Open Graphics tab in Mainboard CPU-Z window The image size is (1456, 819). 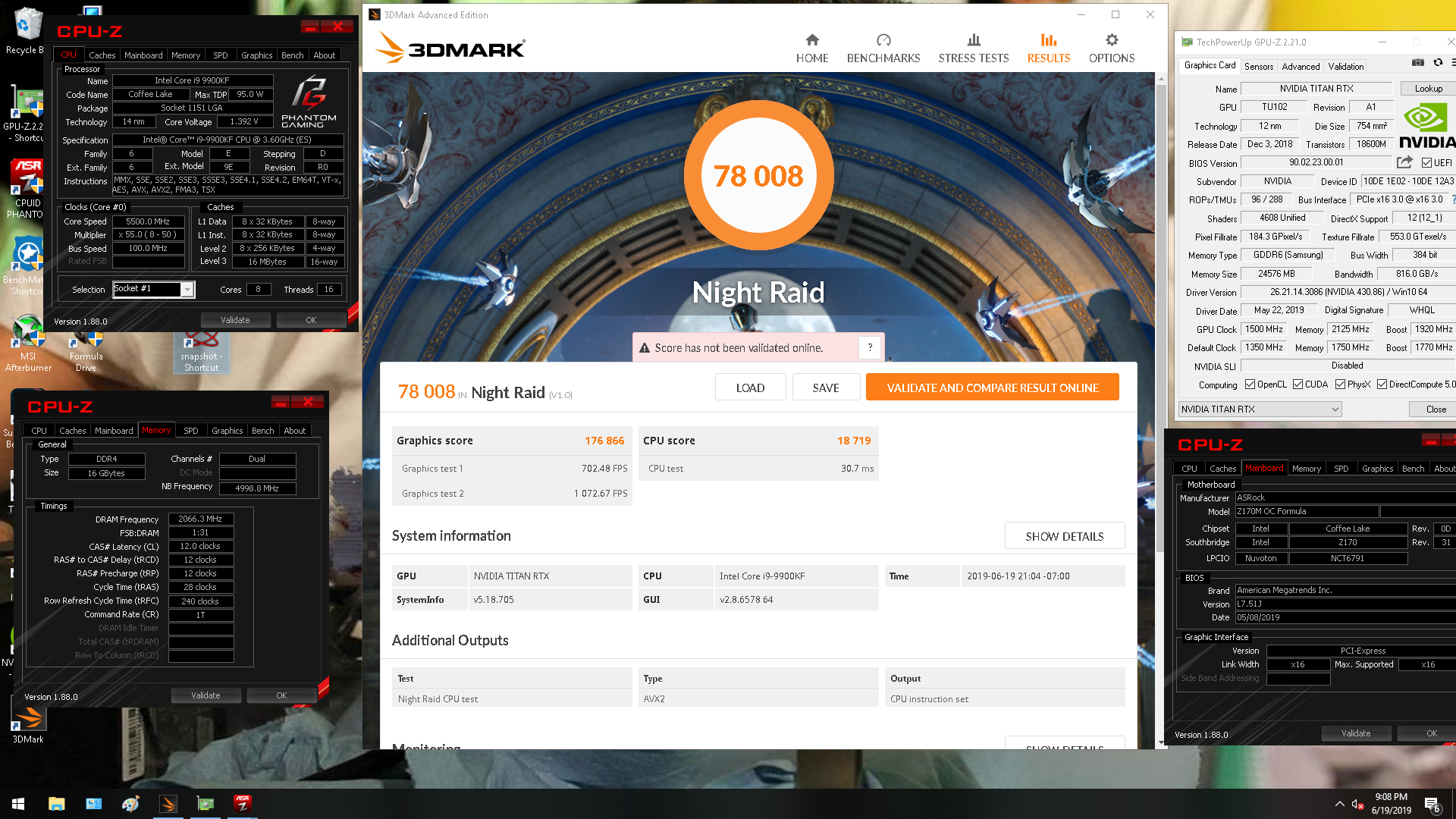coord(1377,469)
